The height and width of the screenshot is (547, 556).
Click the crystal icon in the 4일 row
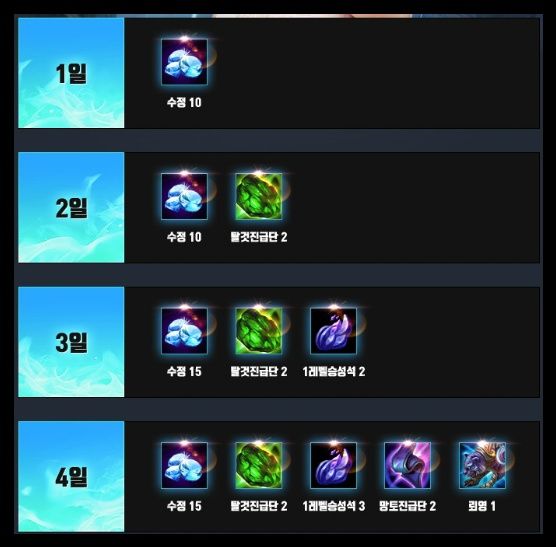pos(184,465)
